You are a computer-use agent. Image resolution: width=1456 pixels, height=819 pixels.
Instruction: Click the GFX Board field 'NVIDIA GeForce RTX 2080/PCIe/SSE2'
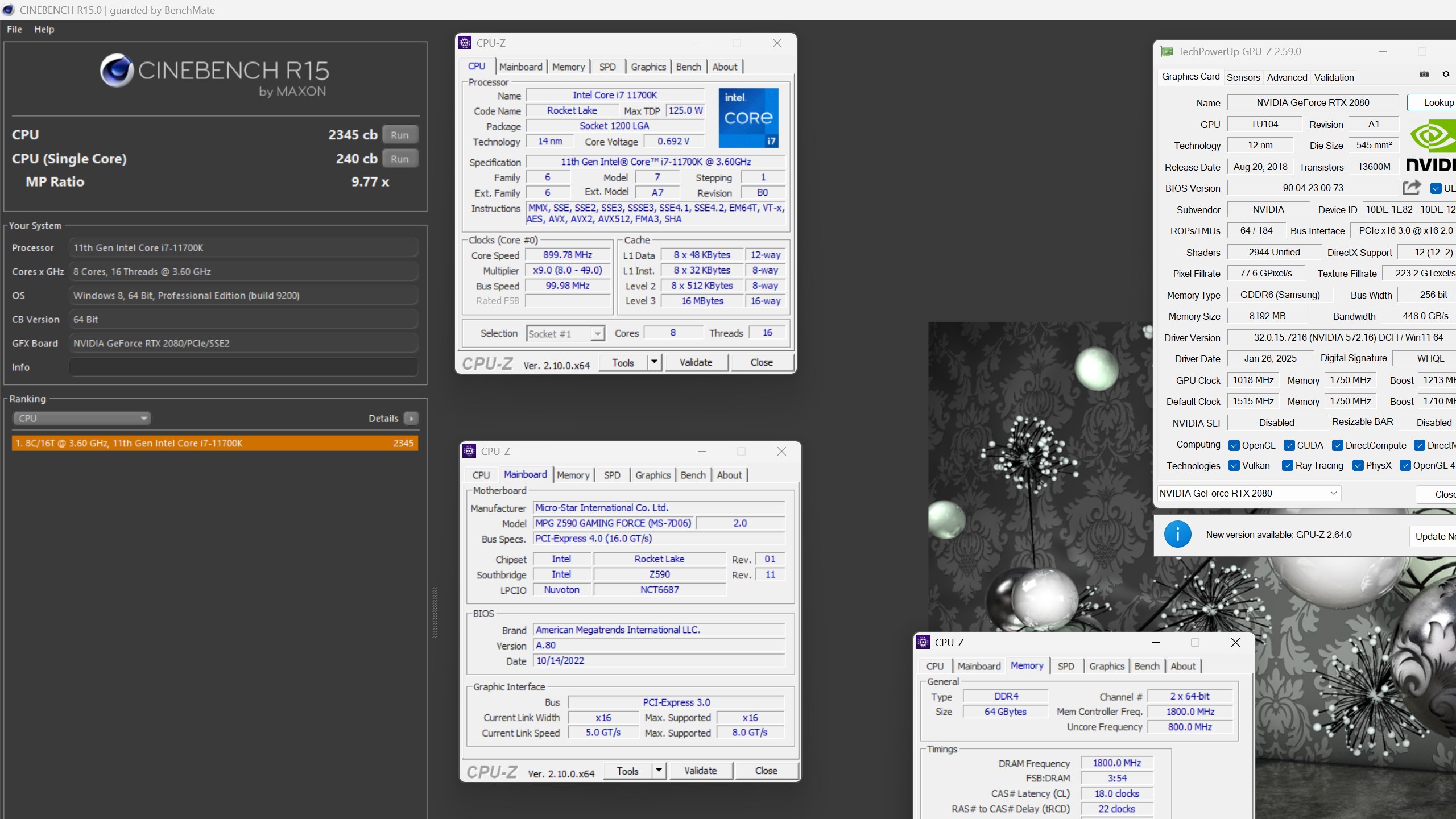click(243, 344)
